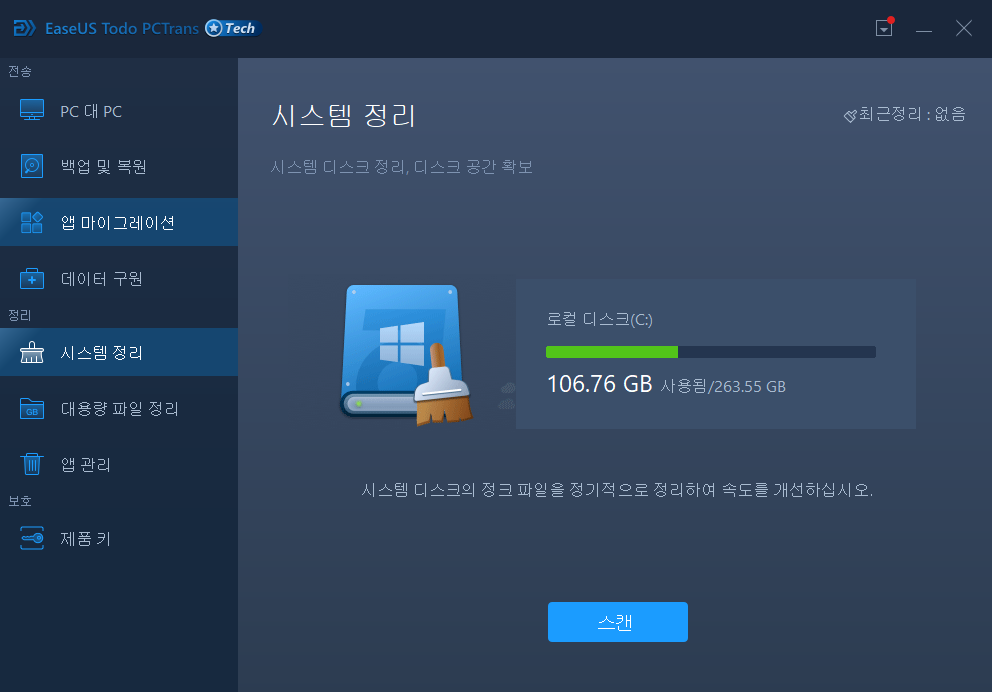
Task: Open the 백업 및 복원 feature
Action: click(x=31, y=166)
